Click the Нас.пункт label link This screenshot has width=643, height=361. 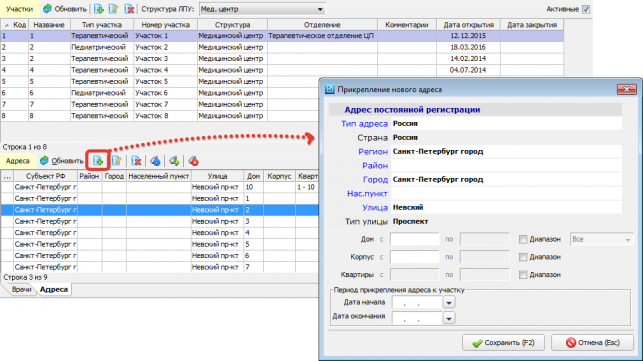pyautogui.click(x=367, y=194)
